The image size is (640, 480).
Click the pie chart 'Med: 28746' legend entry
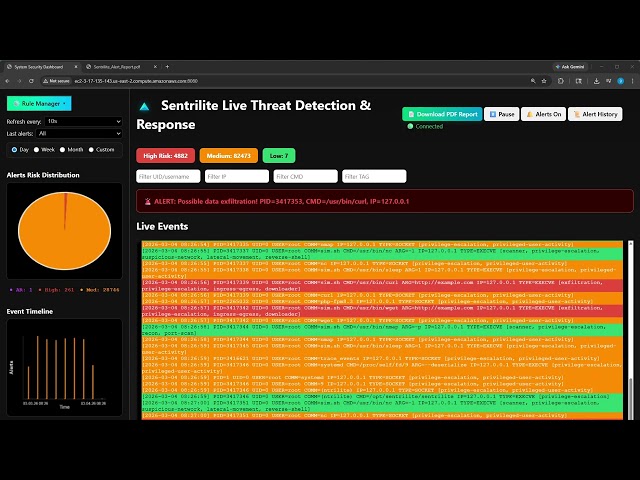coord(100,290)
